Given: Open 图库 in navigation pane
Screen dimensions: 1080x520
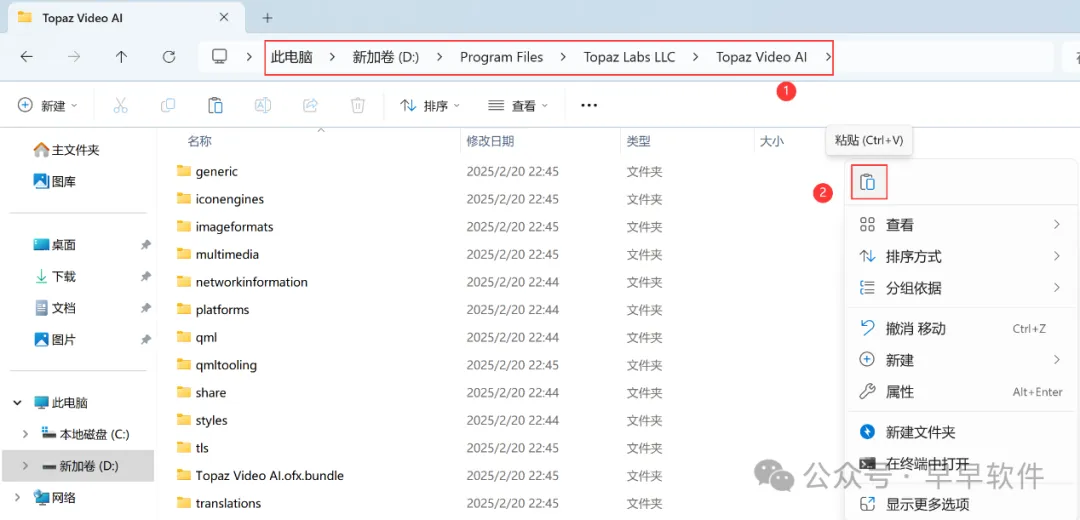Looking at the screenshot, I should pos(54,182).
